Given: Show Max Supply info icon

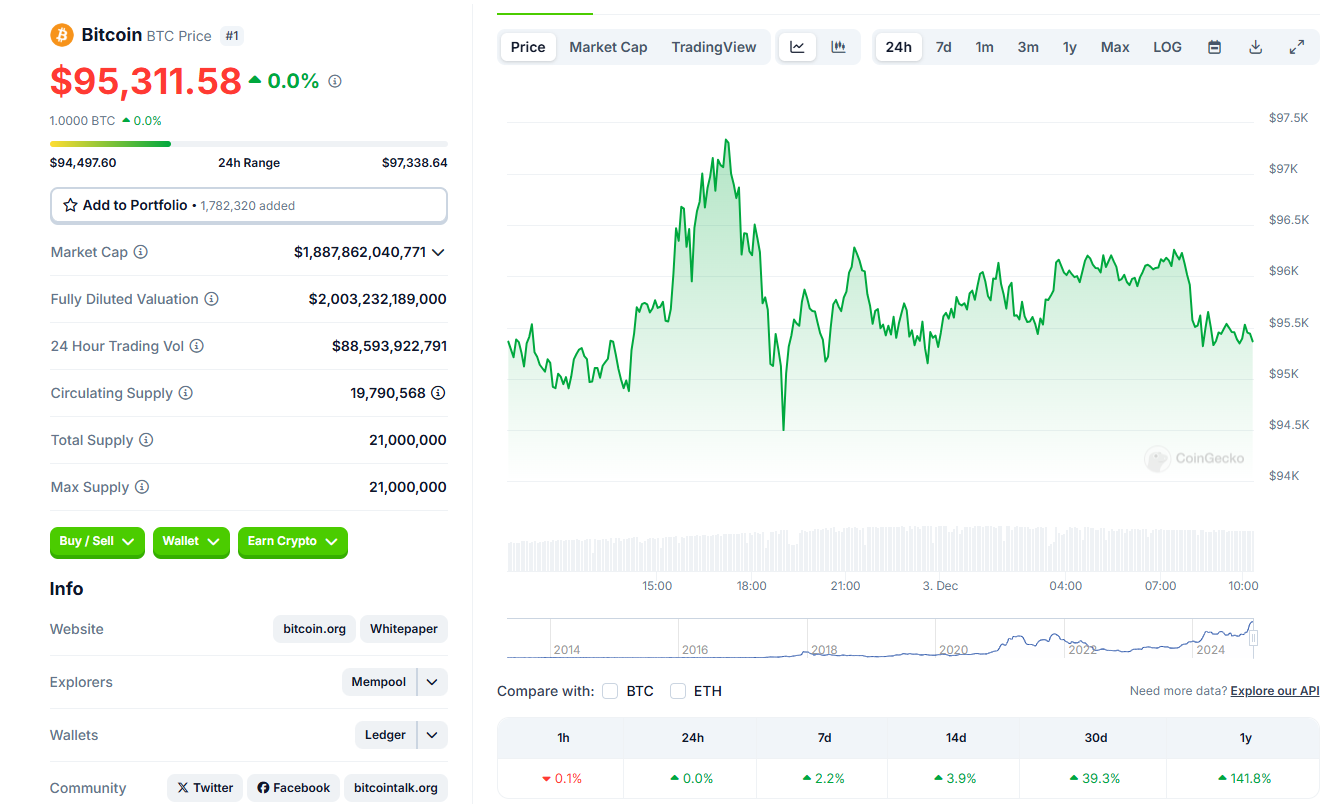Looking at the screenshot, I should tap(142, 487).
